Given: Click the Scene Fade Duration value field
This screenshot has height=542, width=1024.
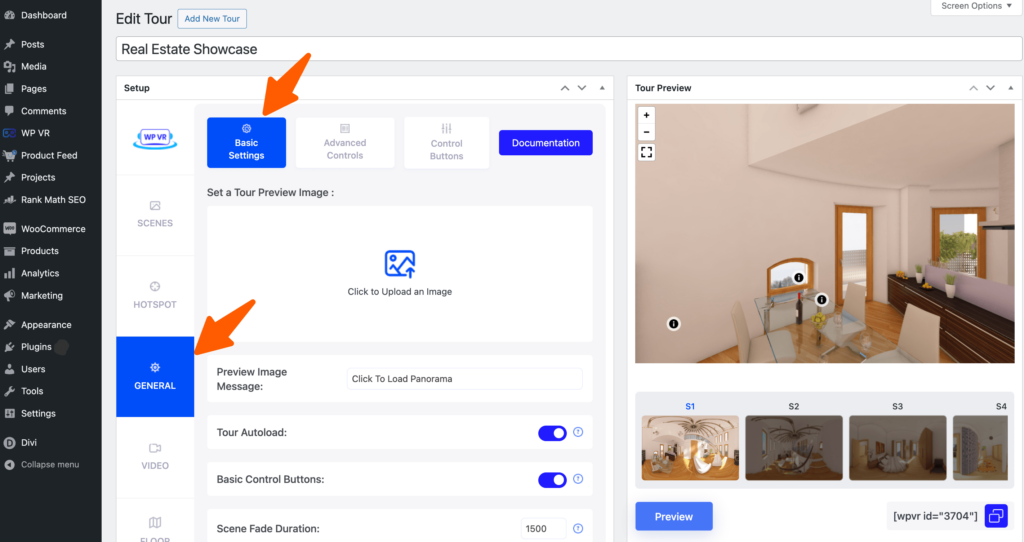Looking at the screenshot, I should pos(543,529).
